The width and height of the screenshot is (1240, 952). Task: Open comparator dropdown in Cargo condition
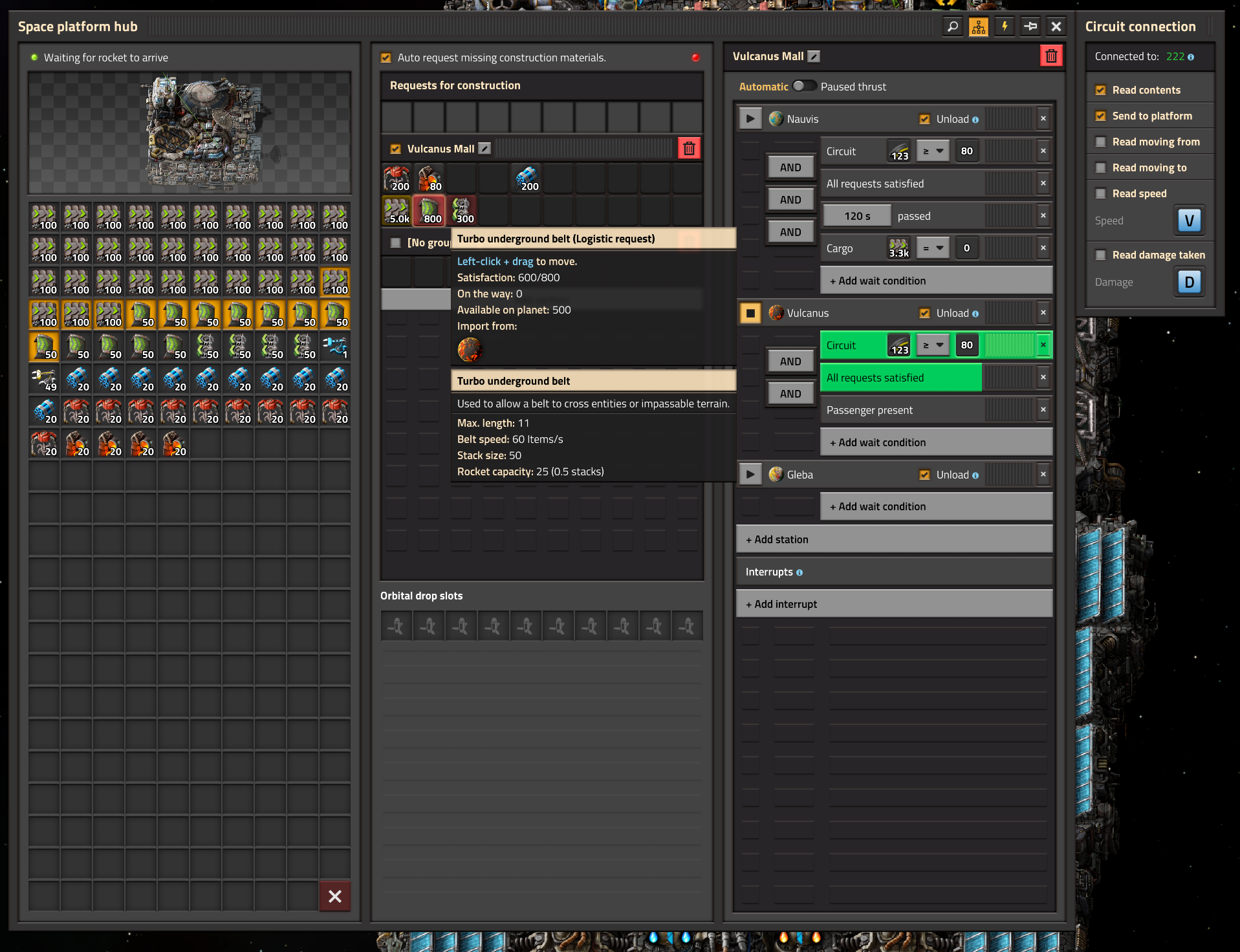pos(933,248)
